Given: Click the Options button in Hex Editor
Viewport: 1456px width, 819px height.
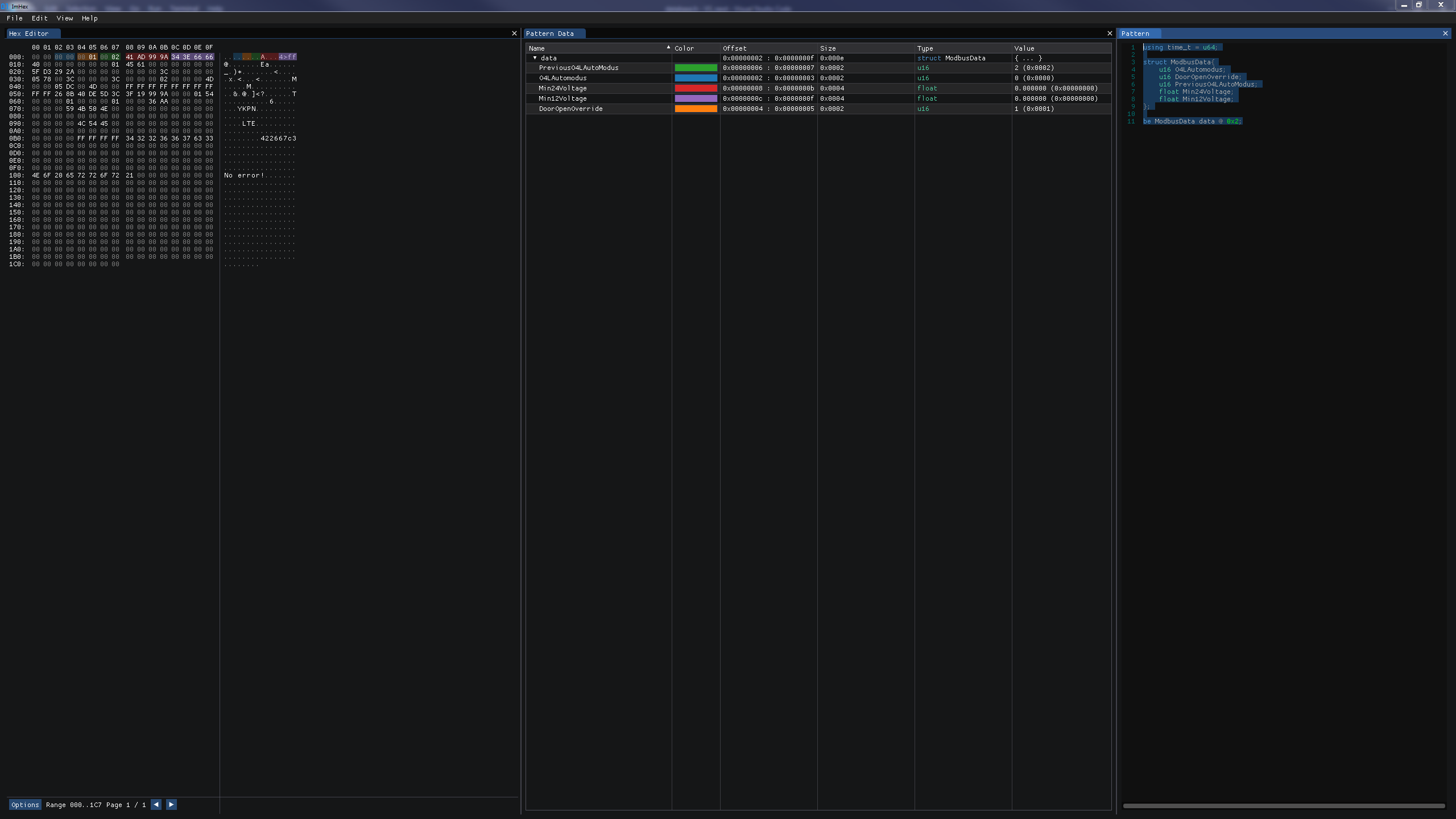Looking at the screenshot, I should 25,805.
